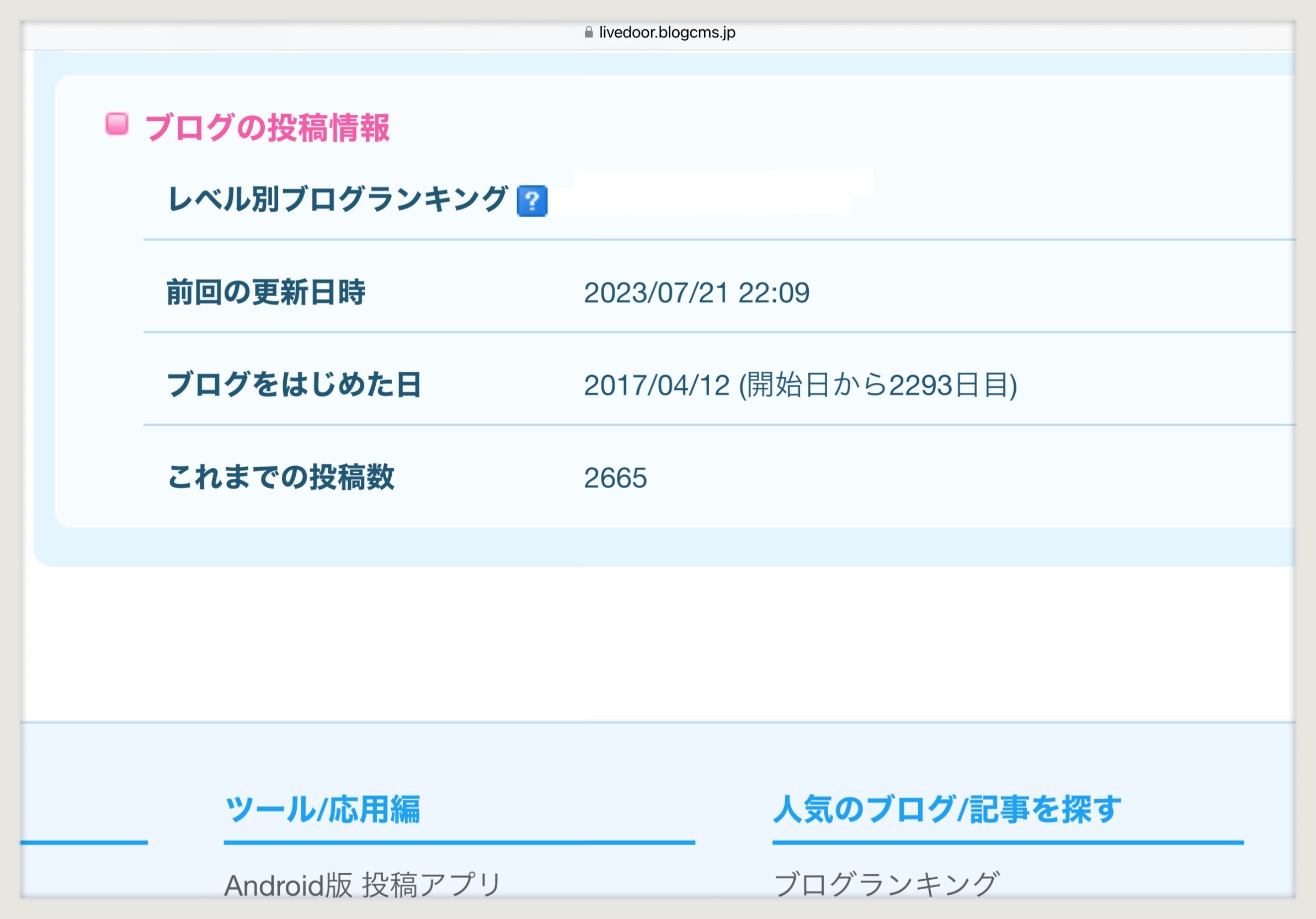
Task: Click blue divider under 人気のブログ/記事を探す
Action: point(1008,843)
